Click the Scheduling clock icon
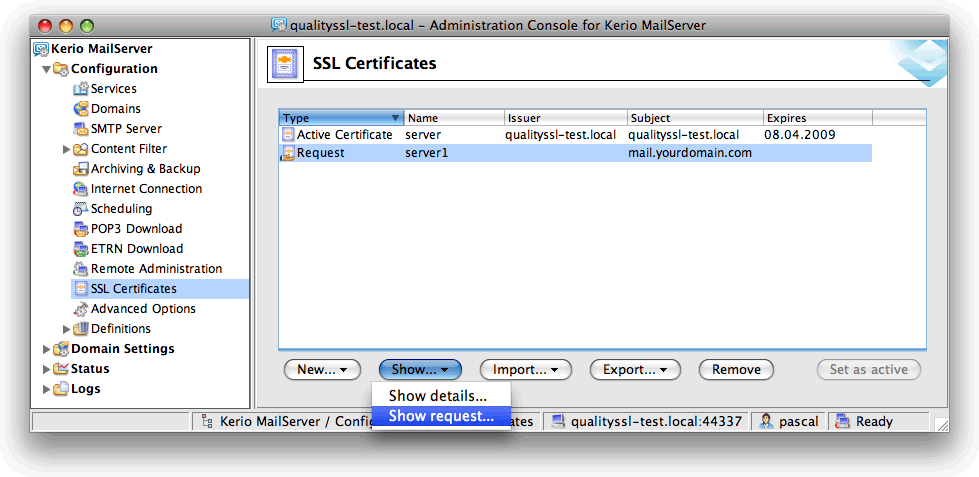The image size is (979, 477). click(x=81, y=209)
